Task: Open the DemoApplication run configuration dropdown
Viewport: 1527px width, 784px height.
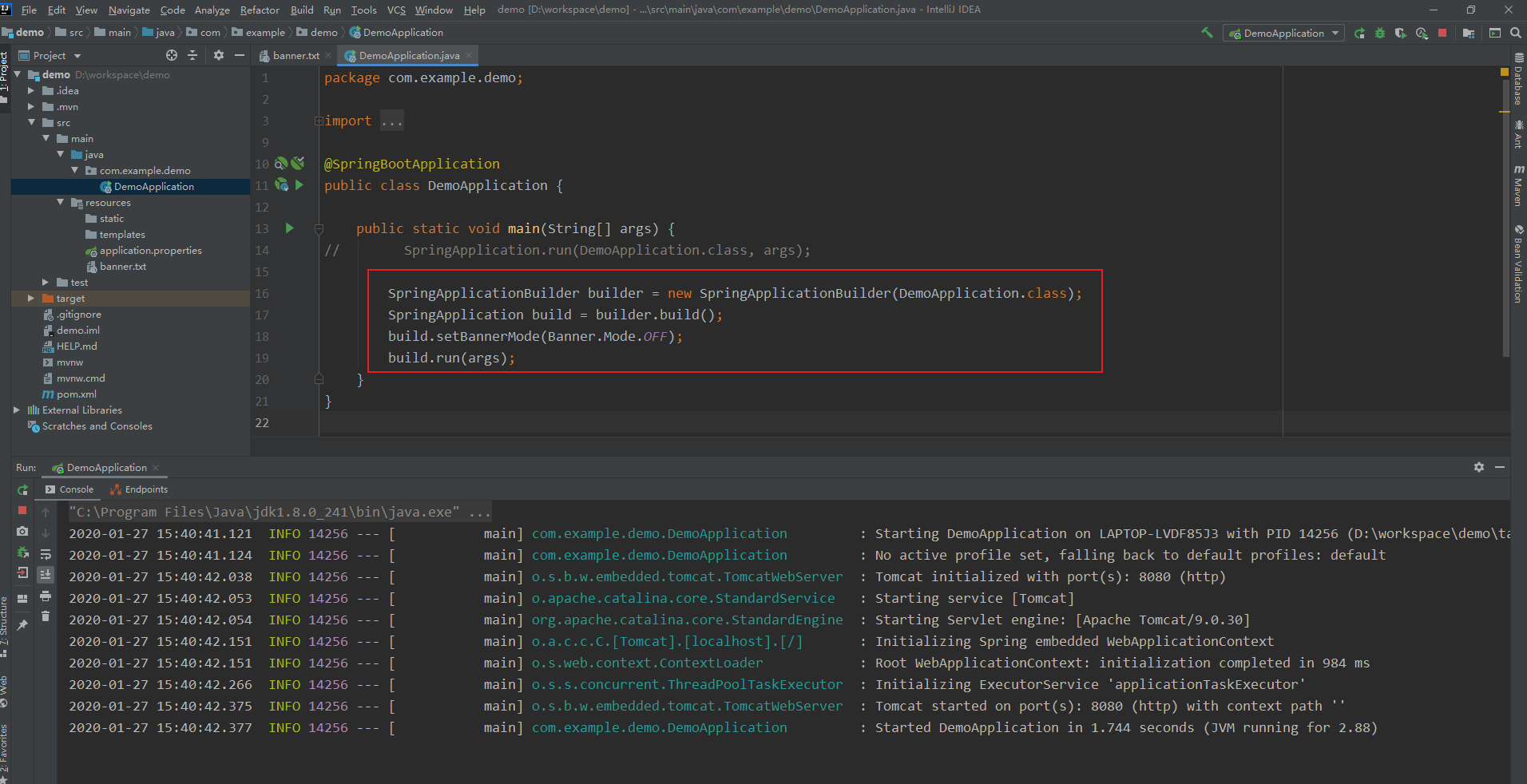Action: coord(1283,33)
